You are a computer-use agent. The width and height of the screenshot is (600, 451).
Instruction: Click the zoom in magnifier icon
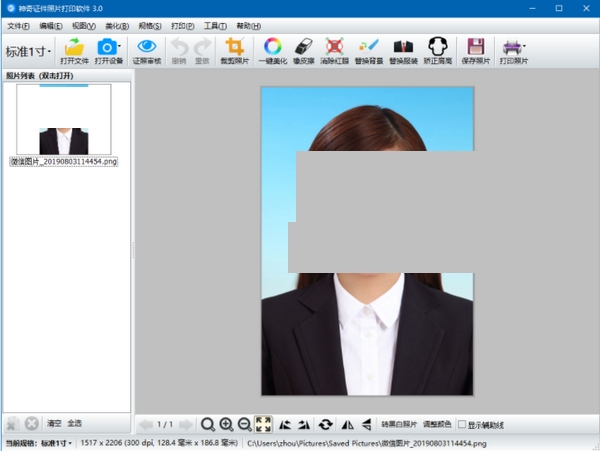coord(226,424)
